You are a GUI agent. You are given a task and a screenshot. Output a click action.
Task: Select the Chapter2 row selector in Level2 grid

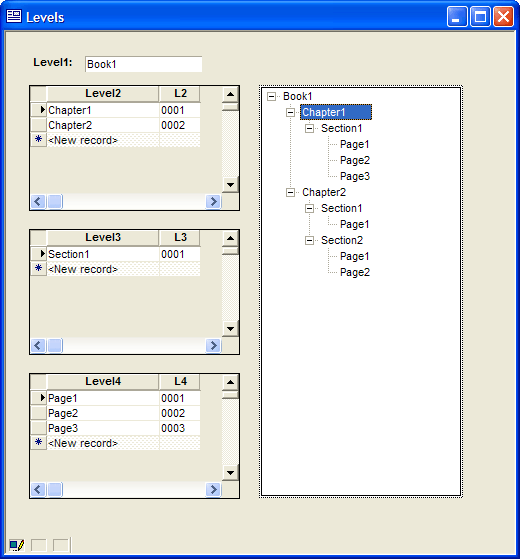point(38,125)
